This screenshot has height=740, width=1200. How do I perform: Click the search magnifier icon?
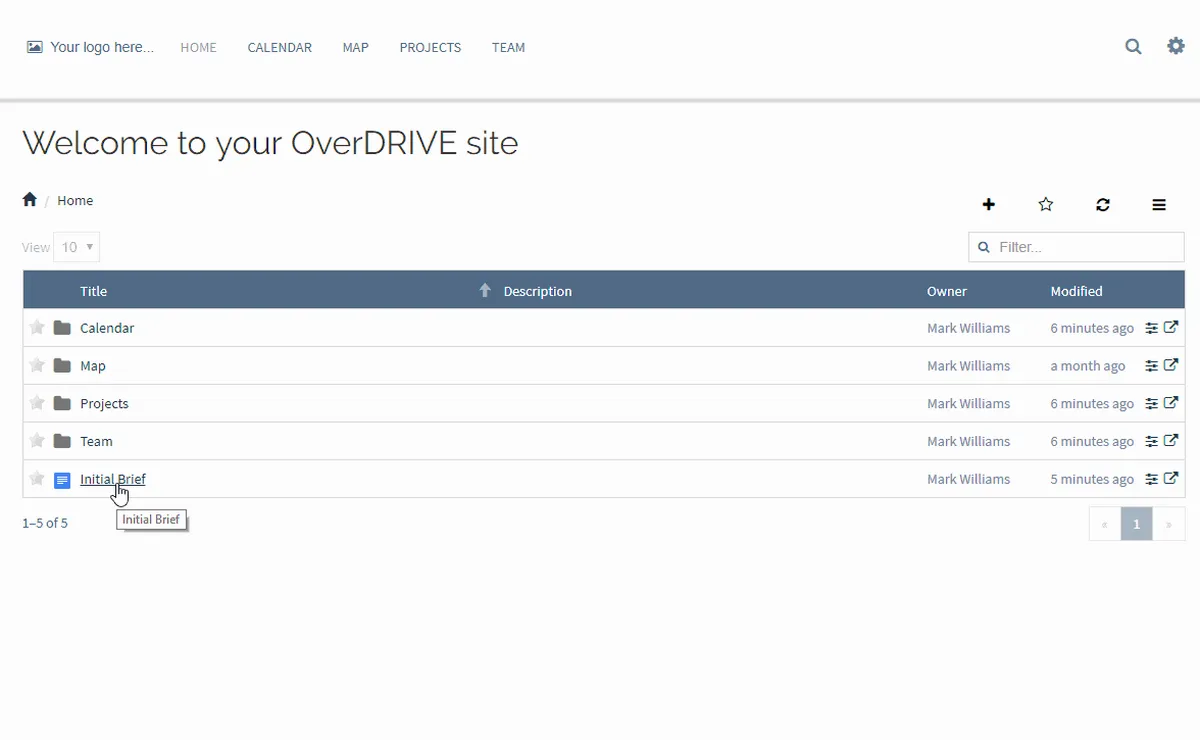[x=1133, y=46]
